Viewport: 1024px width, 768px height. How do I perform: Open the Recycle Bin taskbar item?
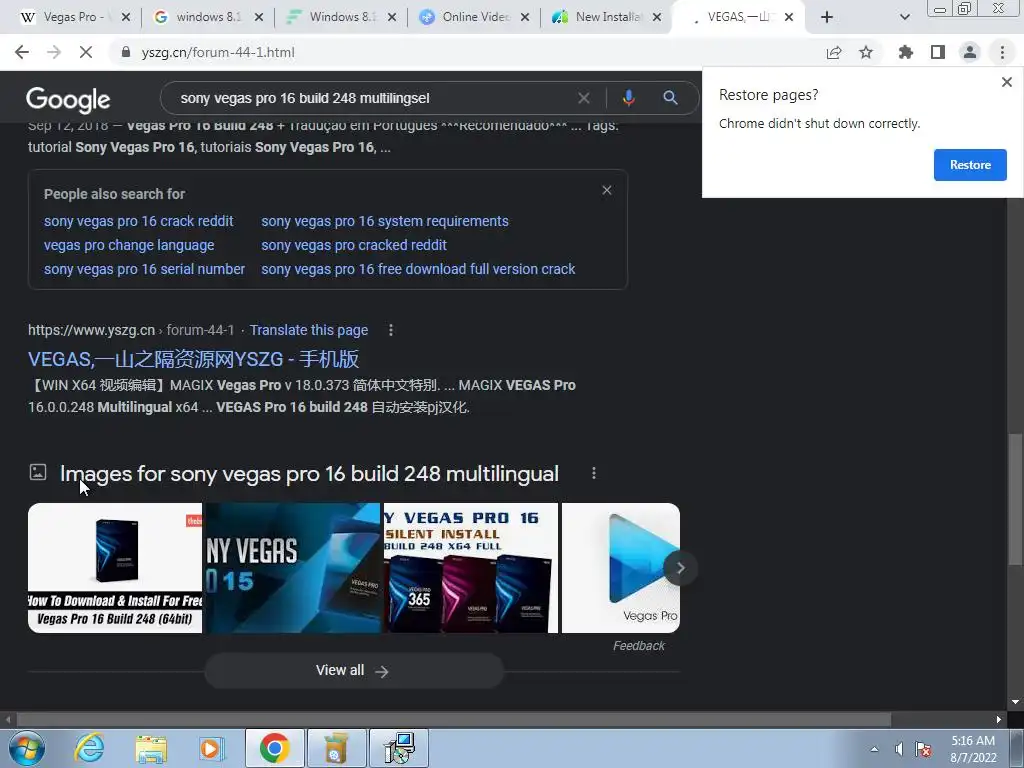pos(336,748)
